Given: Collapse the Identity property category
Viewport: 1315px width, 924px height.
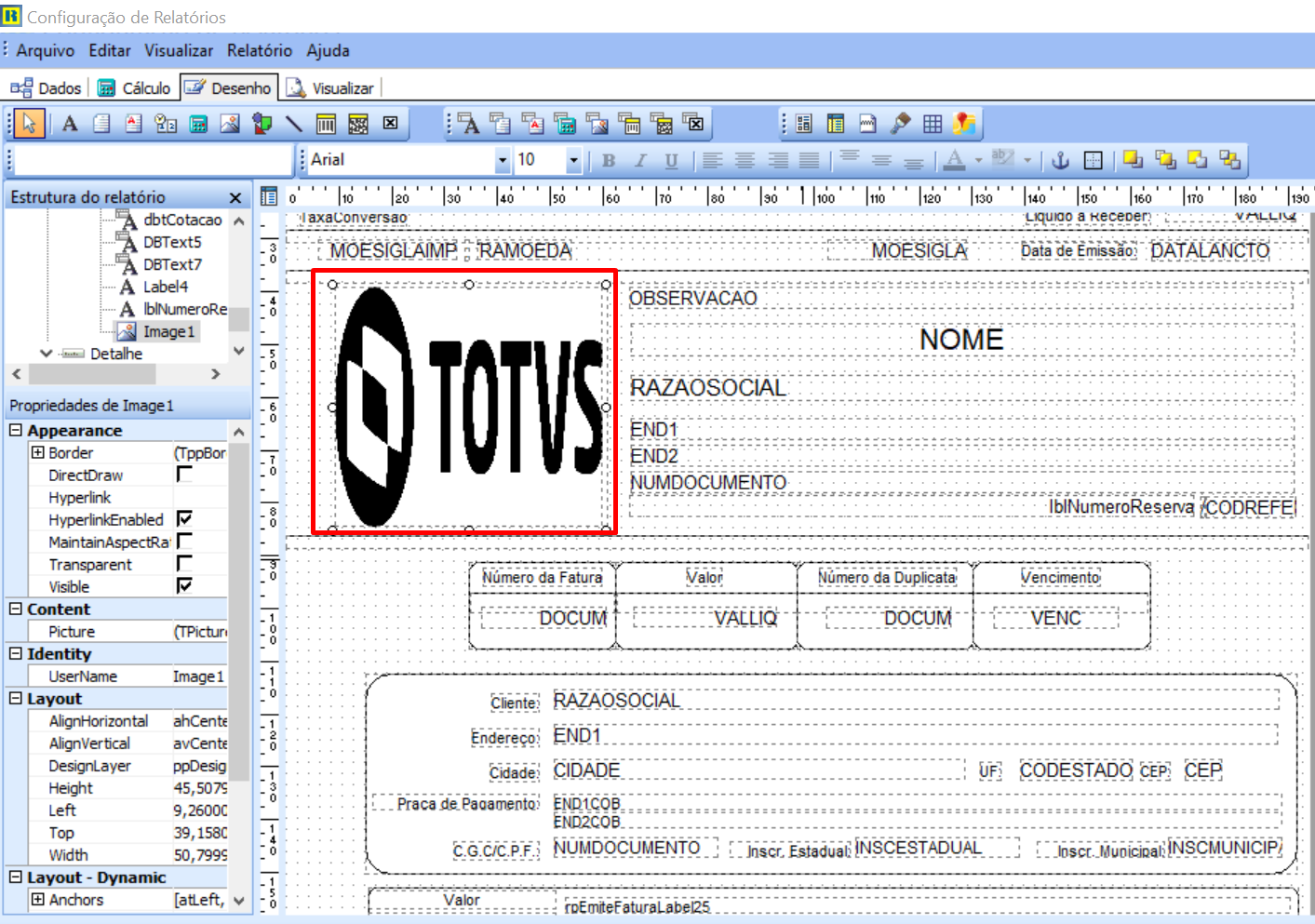Looking at the screenshot, I should (x=16, y=653).
